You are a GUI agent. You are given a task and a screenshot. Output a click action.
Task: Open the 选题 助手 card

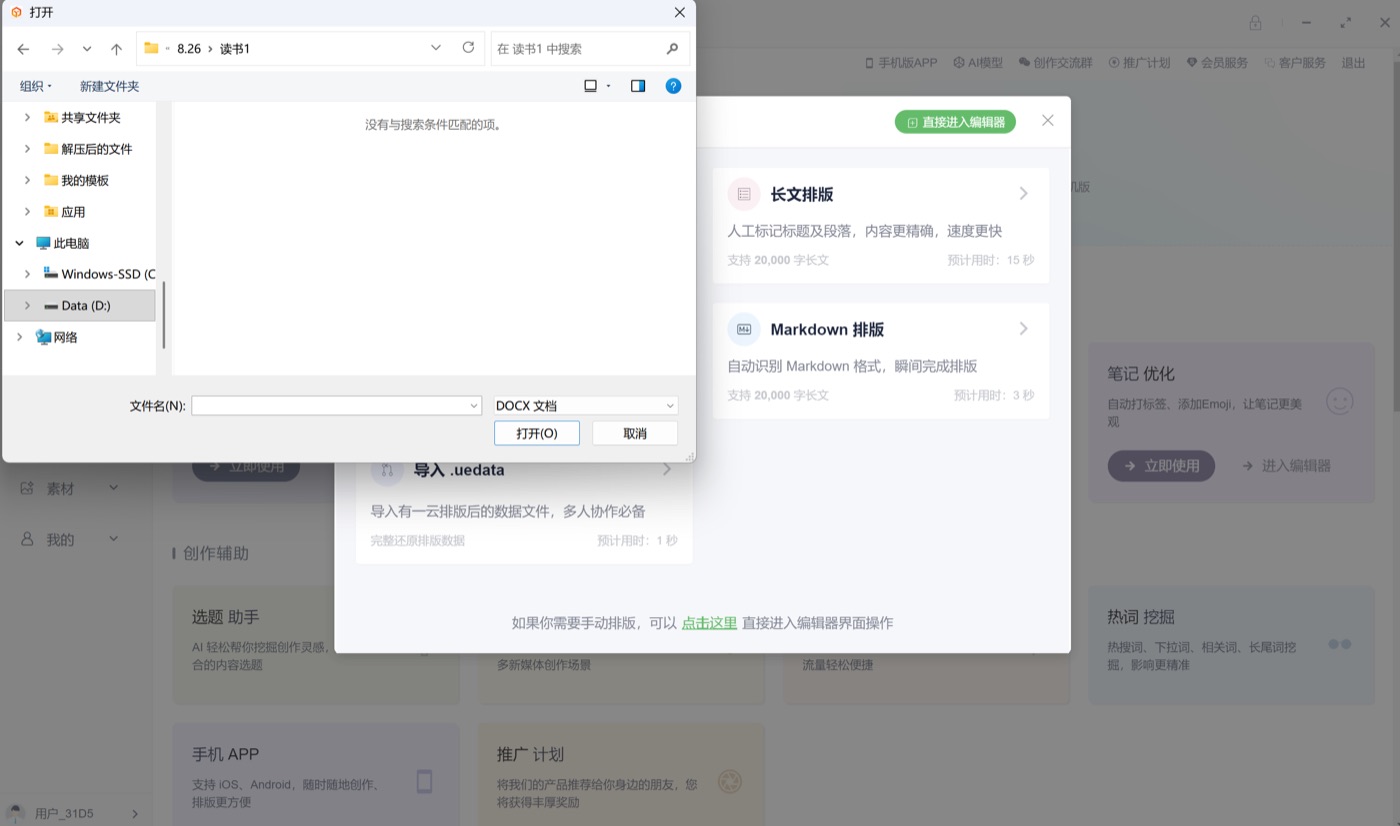316,645
